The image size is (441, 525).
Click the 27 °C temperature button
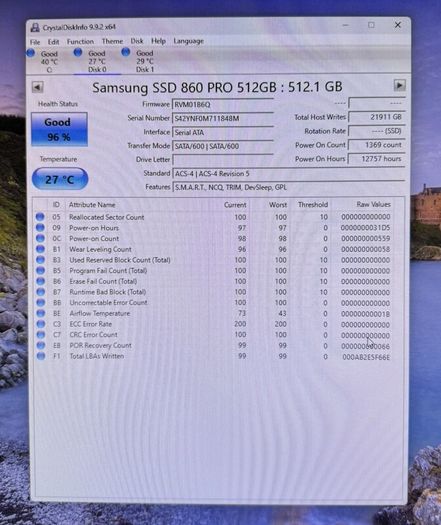tap(60, 179)
